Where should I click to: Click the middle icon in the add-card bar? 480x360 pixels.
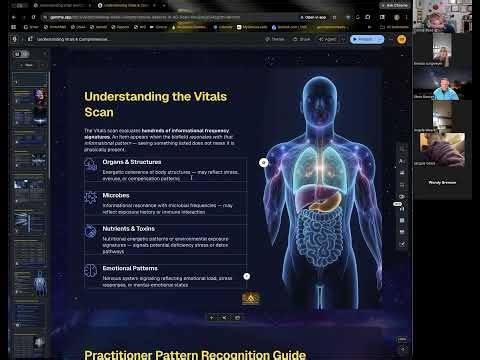(x=224, y=318)
